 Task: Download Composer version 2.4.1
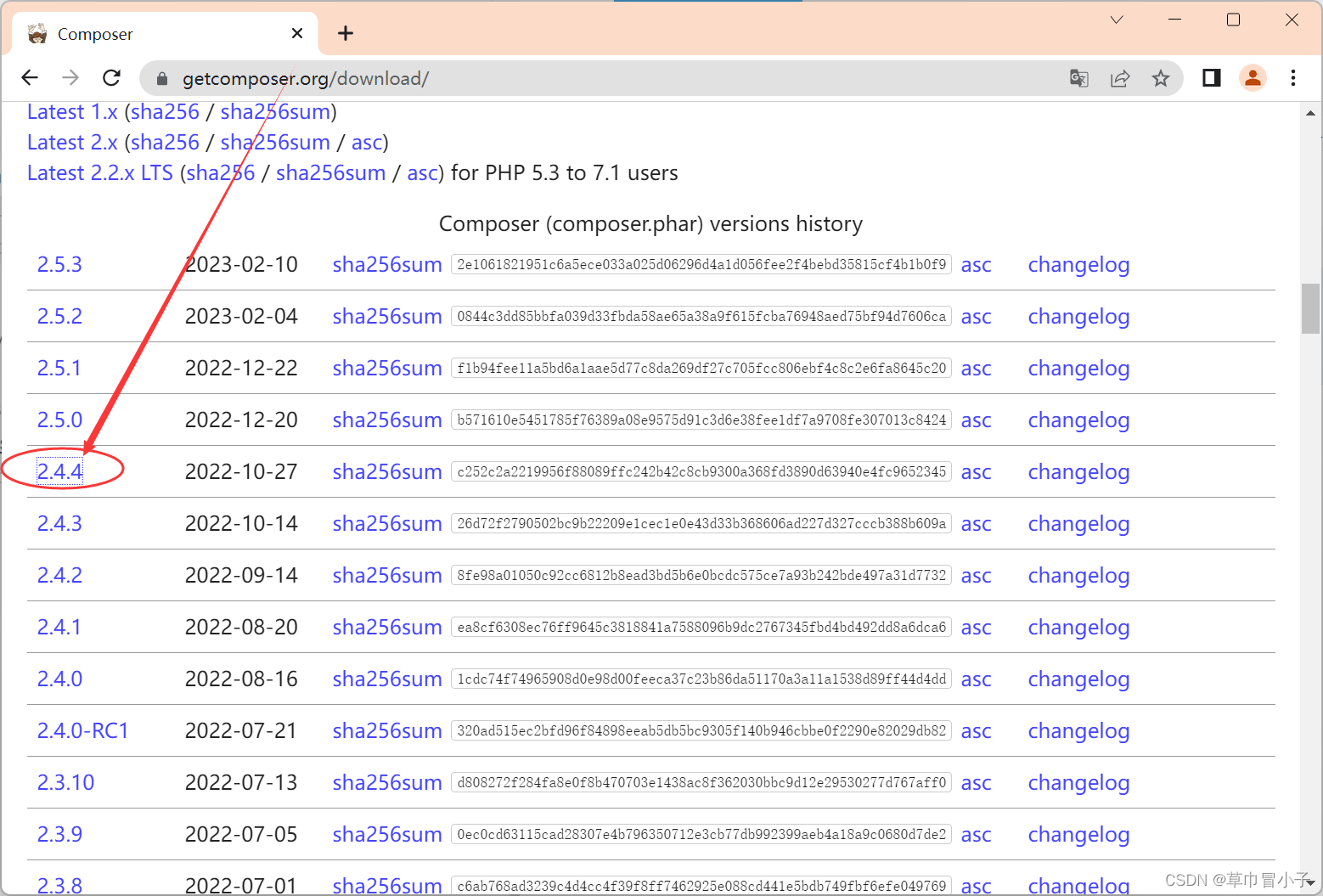pyautogui.click(x=59, y=627)
